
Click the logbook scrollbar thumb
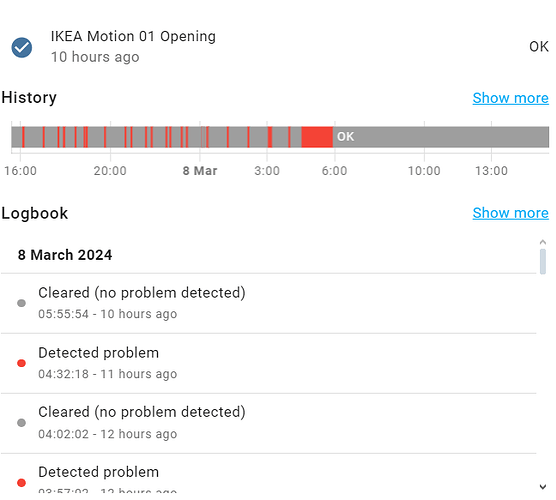click(543, 262)
